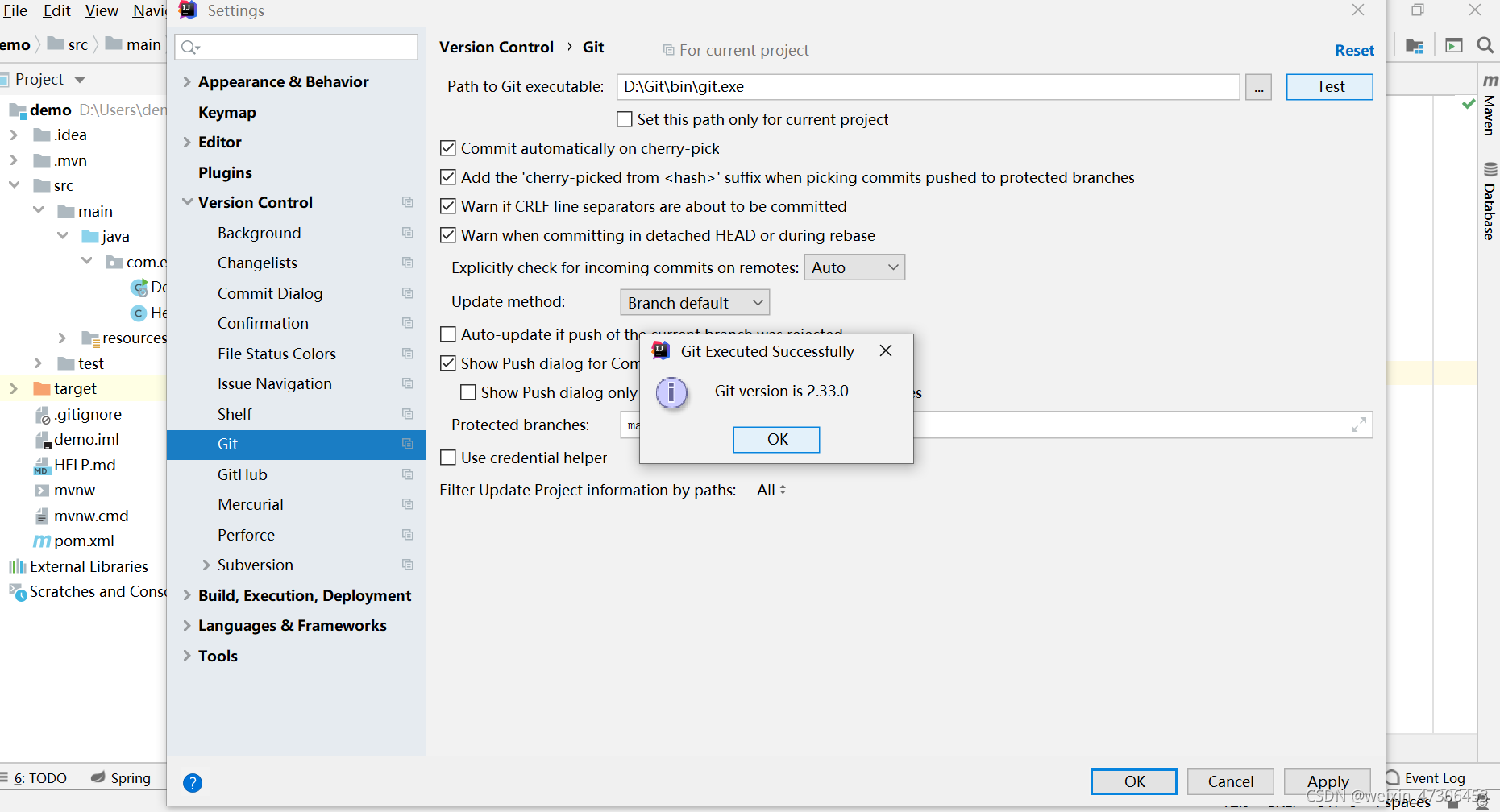Open pom.xml Maven file
Screen dimensions: 1500x812
[73, 541]
